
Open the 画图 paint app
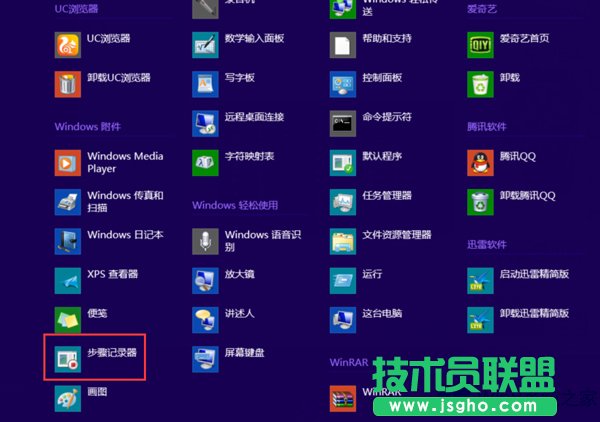[68, 399]
